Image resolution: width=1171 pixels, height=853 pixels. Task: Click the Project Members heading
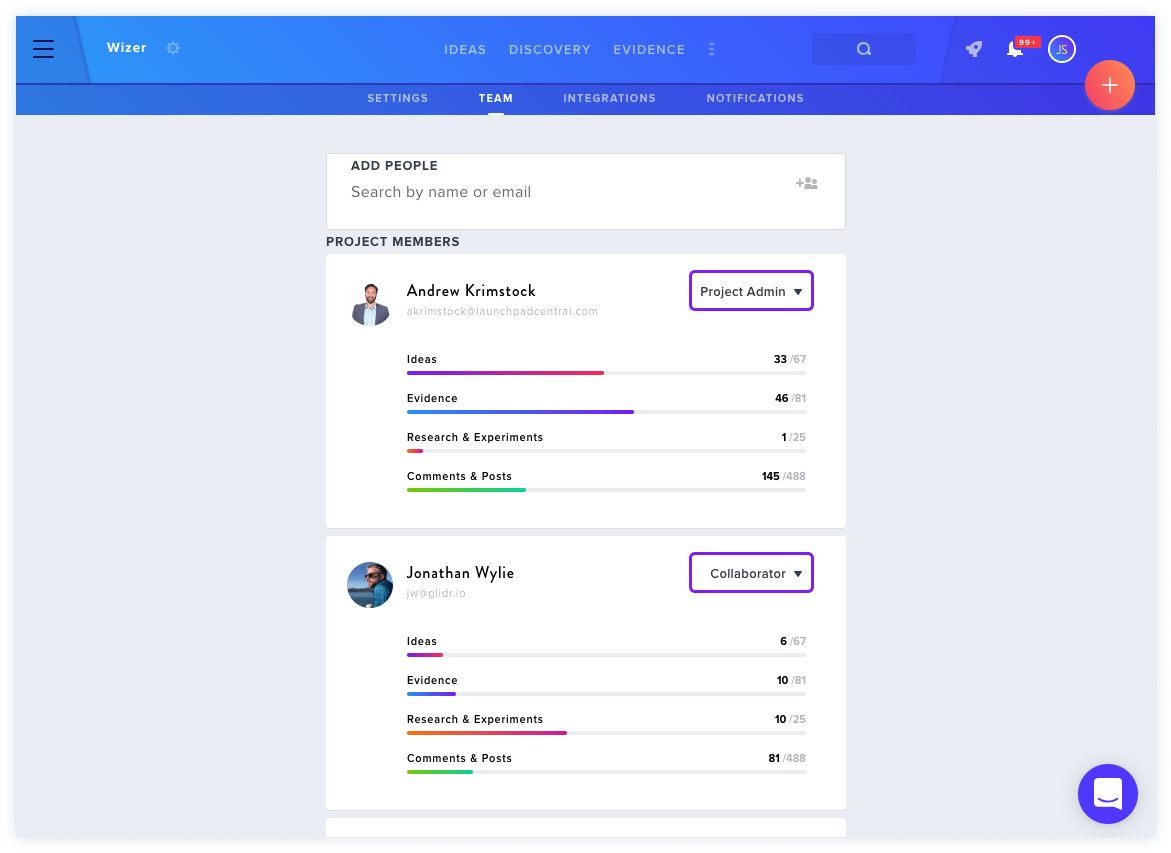coord(393,242)
